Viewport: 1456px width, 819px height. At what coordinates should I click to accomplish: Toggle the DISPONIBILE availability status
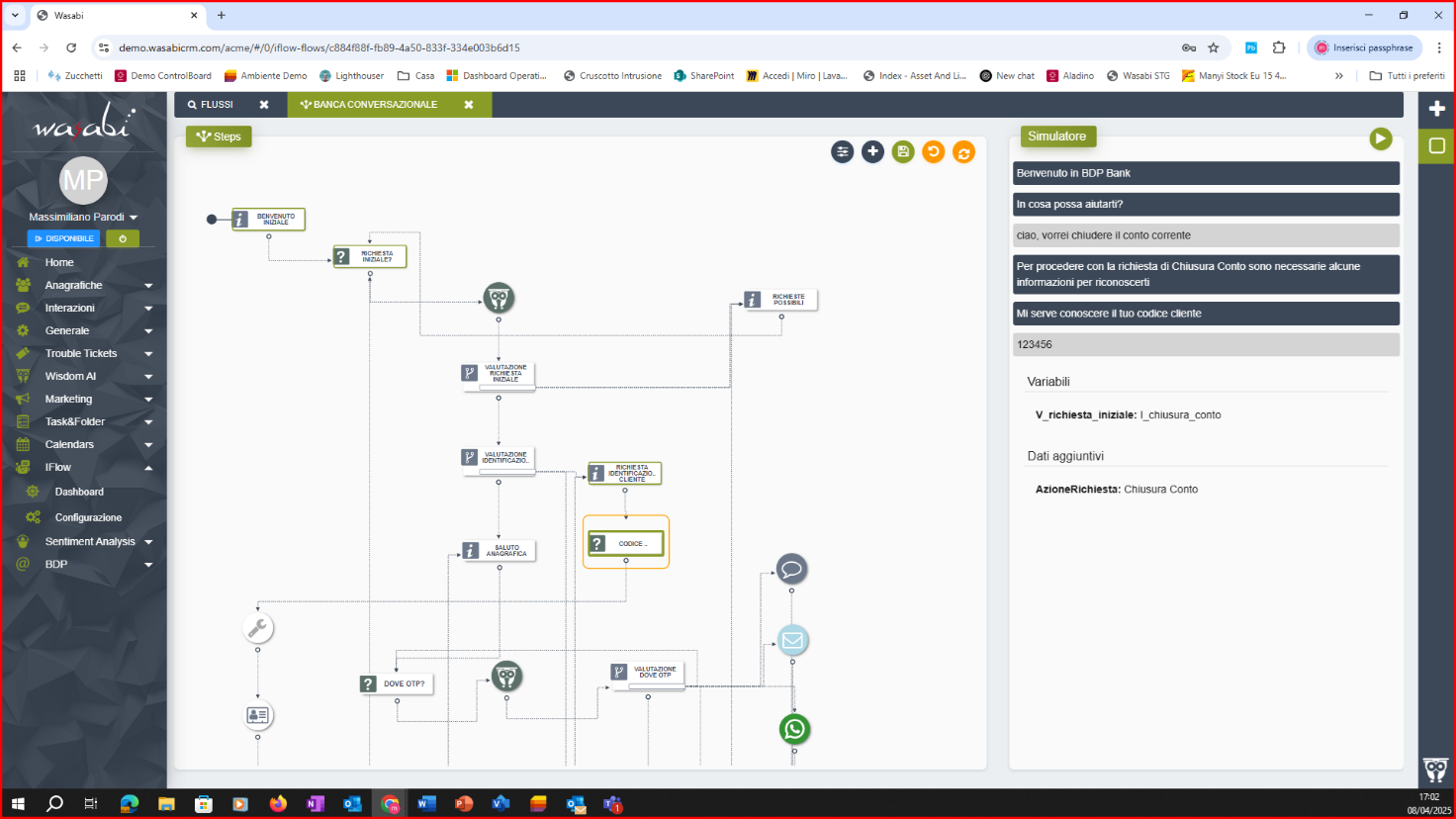[63, 238]
